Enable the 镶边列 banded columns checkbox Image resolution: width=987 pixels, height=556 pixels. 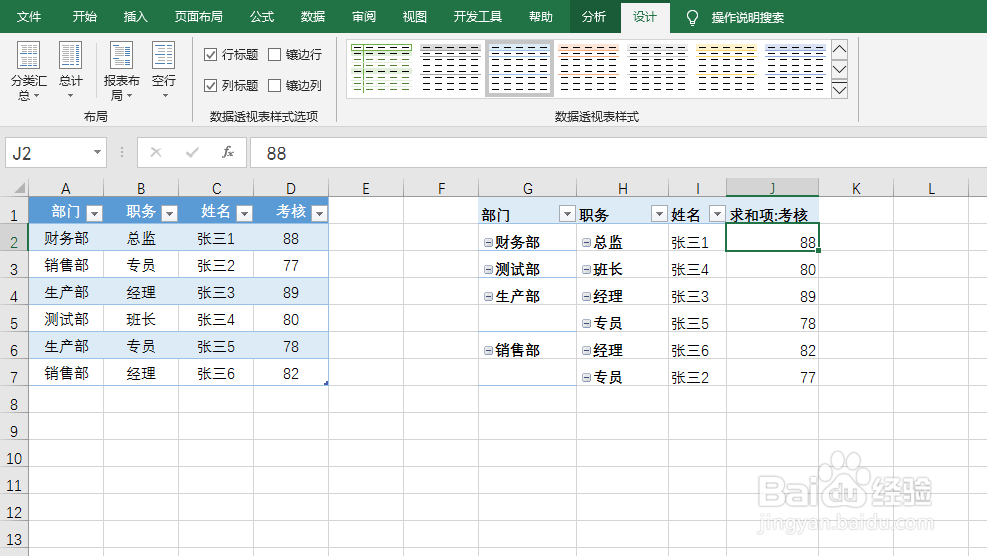click(x=274, y=85)
